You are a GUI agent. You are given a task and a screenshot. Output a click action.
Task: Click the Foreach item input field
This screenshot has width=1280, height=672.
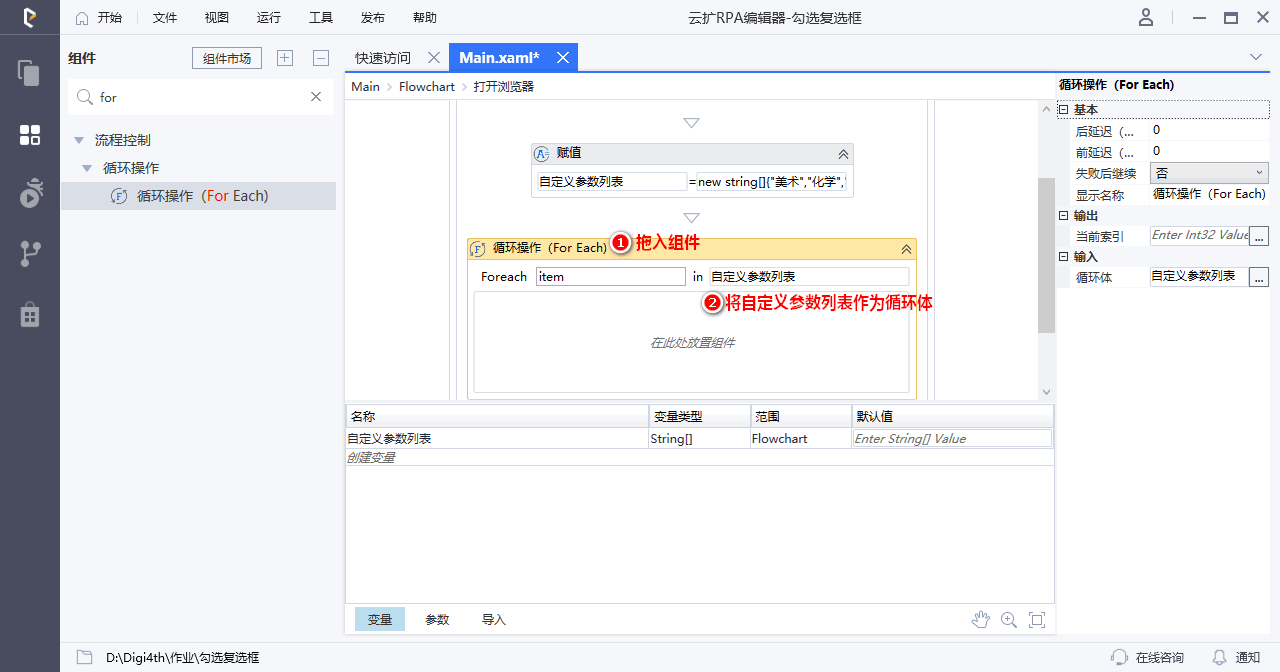[x=610, y=277]
